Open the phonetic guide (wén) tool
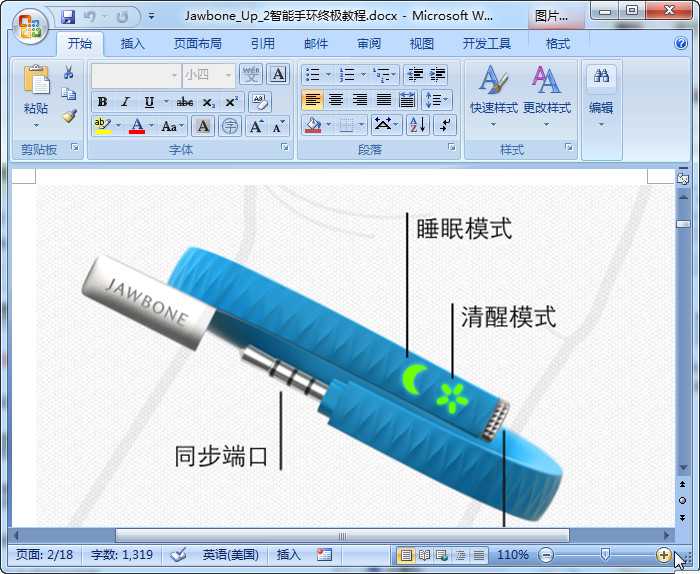This screenshot has width=700, height=574. coord(251,74)
